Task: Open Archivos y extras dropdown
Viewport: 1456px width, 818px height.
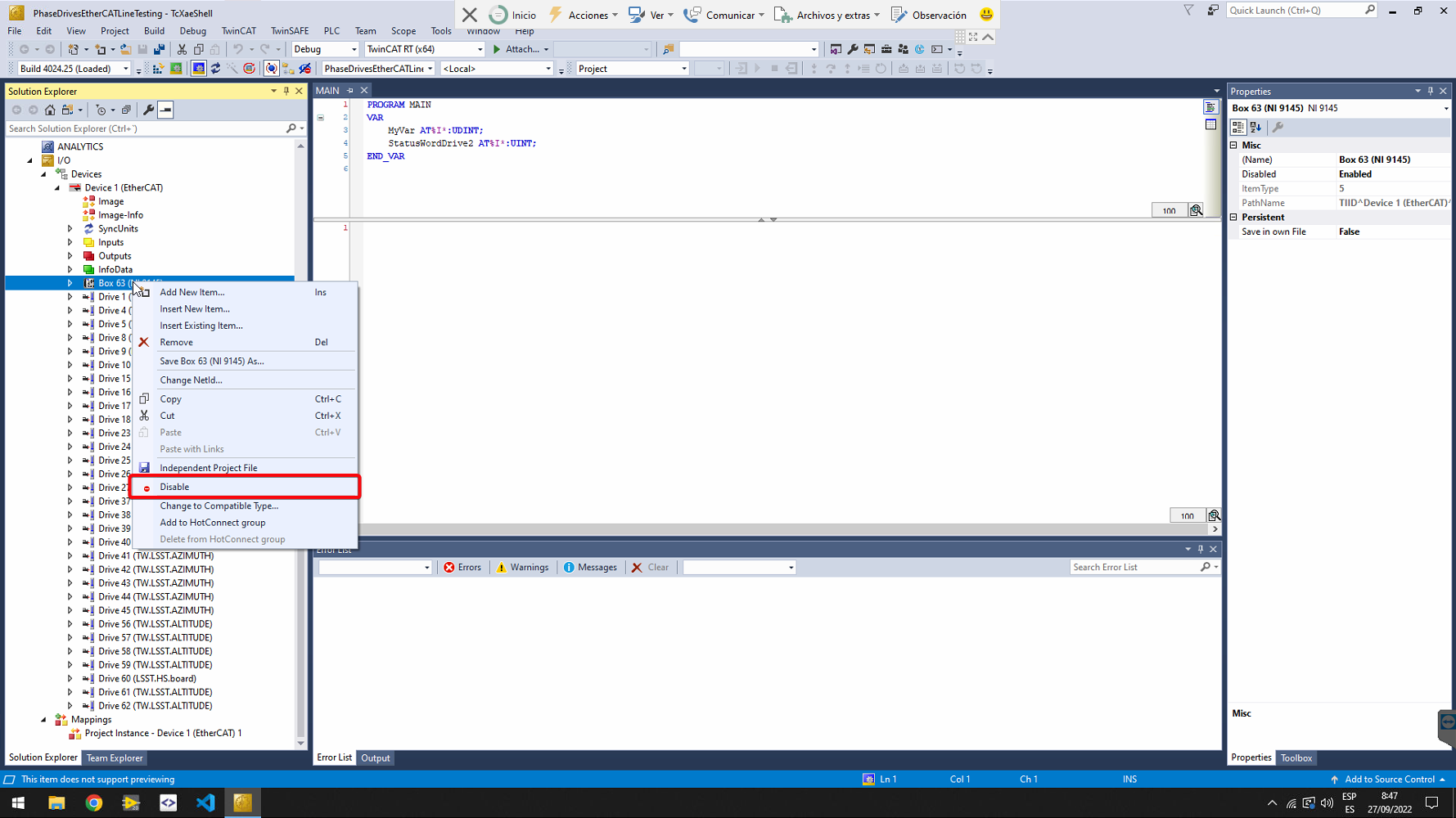Action: coord(827,15)
